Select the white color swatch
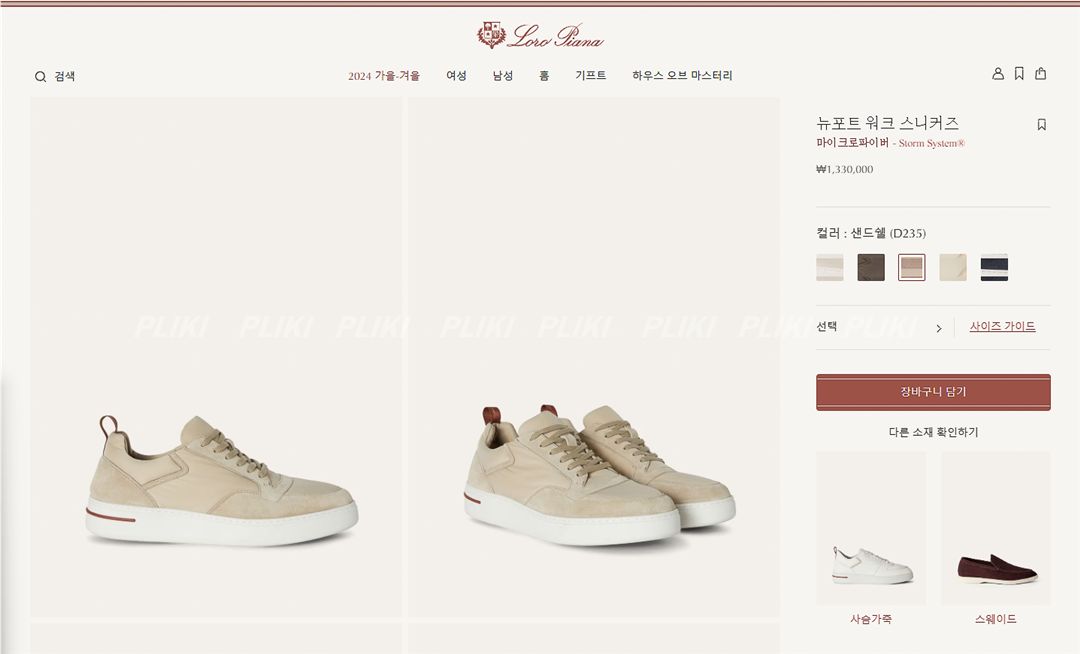Viewport: 1080px width, 654px height. (x=829, y=267)
